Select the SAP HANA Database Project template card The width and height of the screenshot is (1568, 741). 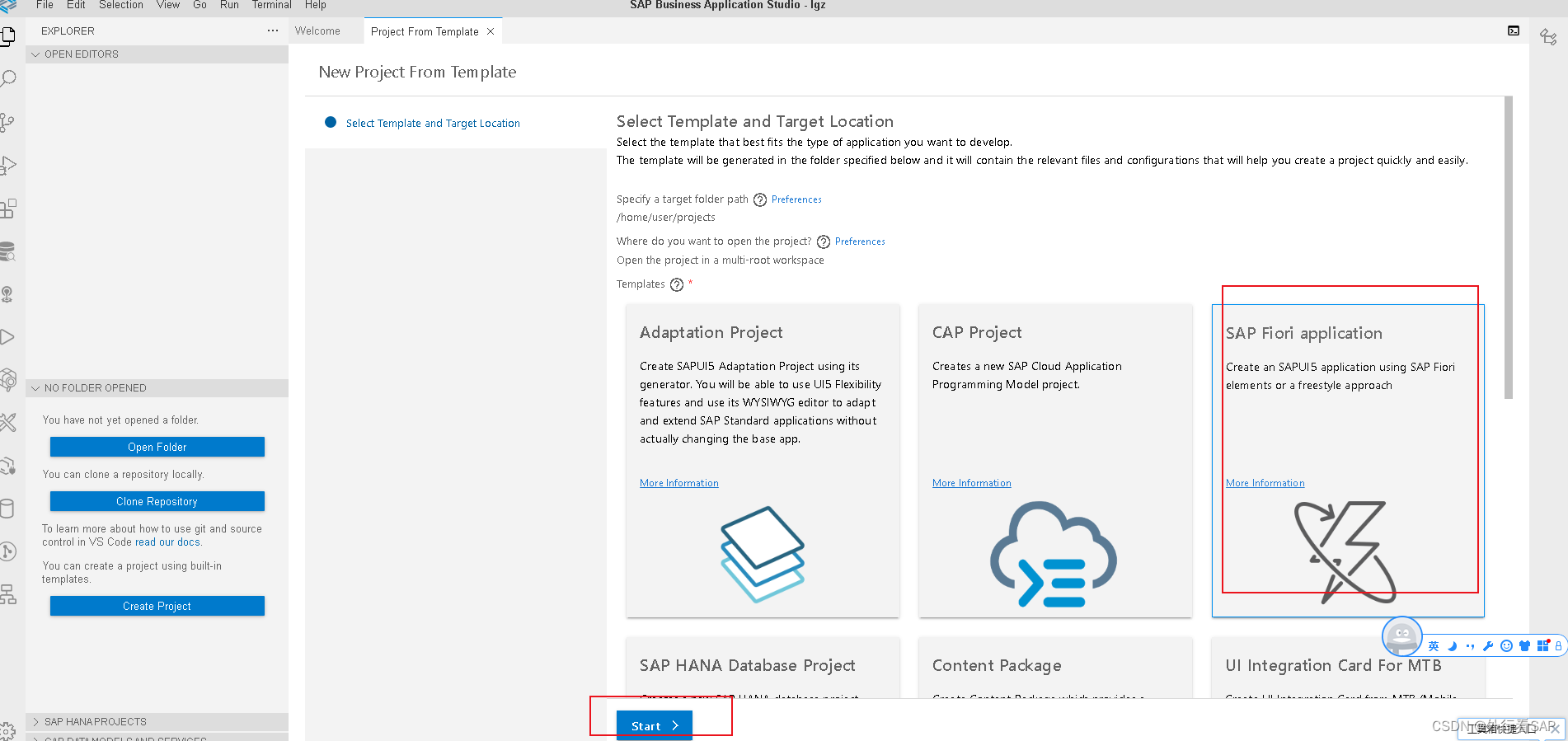[763, 668]
